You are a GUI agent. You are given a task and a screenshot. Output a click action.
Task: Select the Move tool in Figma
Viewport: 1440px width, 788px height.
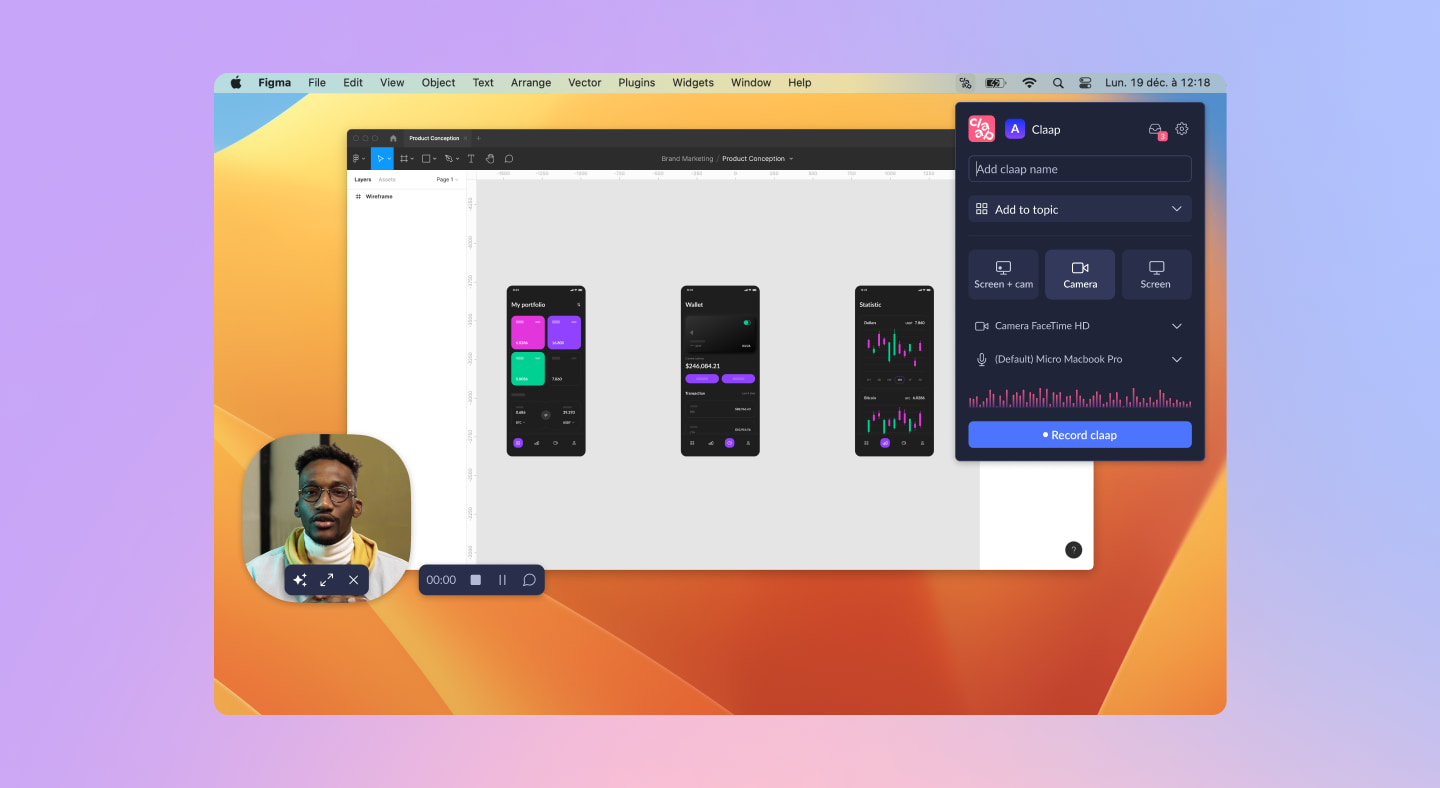(380, 158)
